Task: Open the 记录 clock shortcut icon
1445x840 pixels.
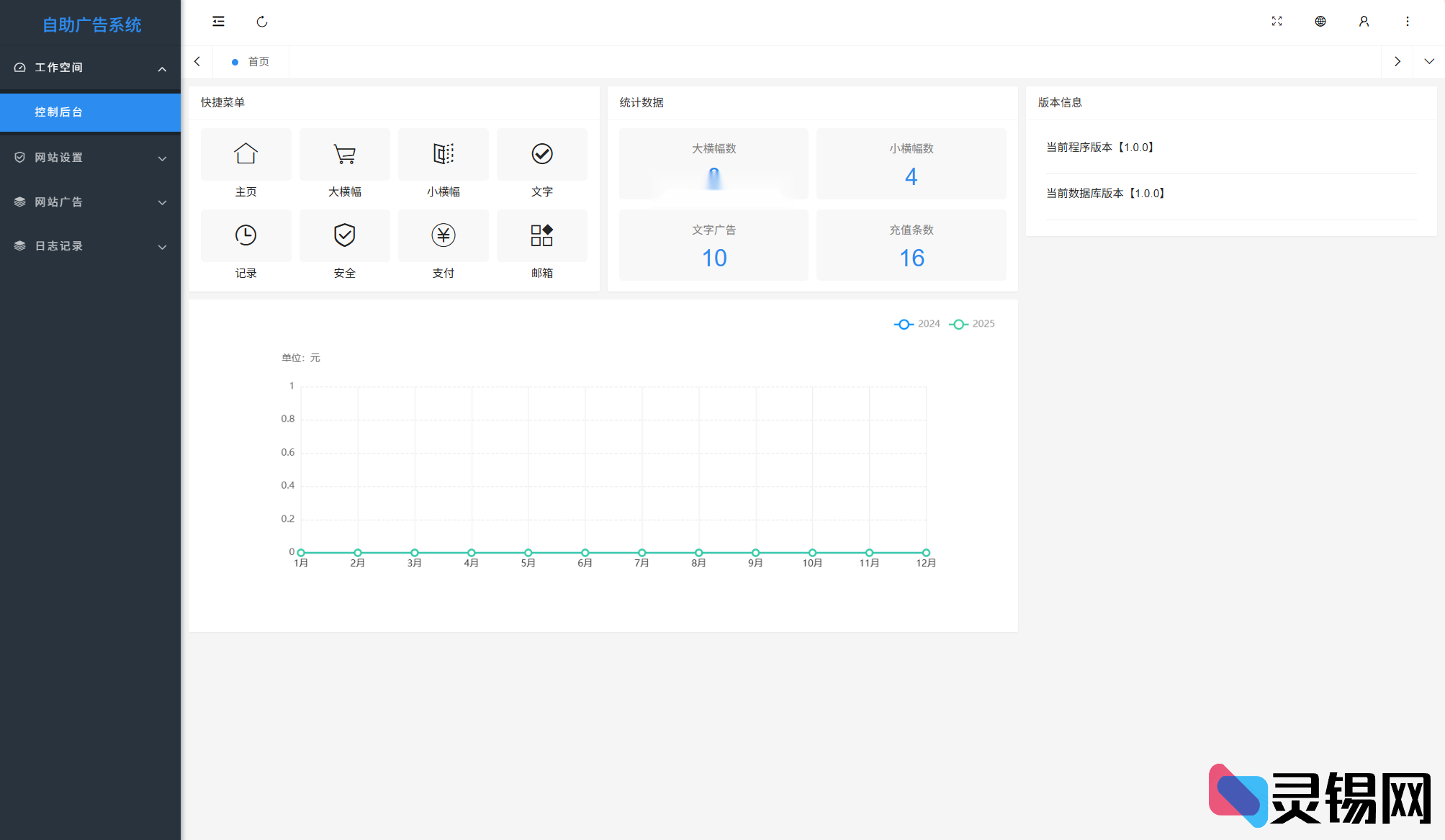Action: pos(246,235)
